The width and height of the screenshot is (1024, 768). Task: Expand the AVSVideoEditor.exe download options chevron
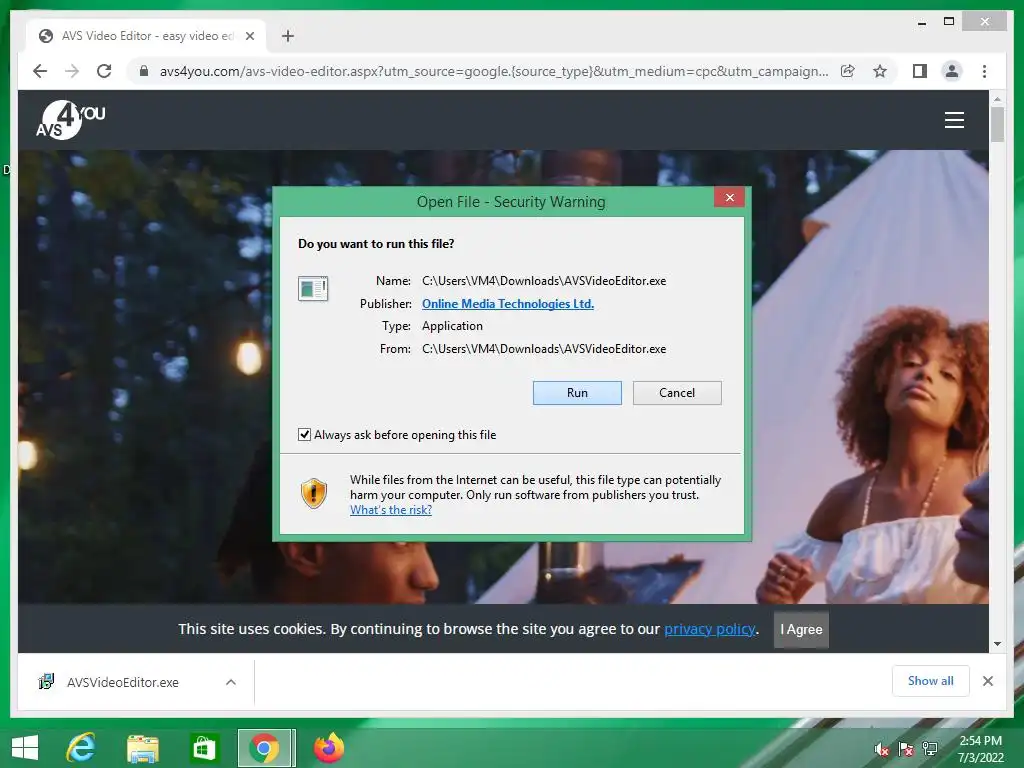coord(231,682)
